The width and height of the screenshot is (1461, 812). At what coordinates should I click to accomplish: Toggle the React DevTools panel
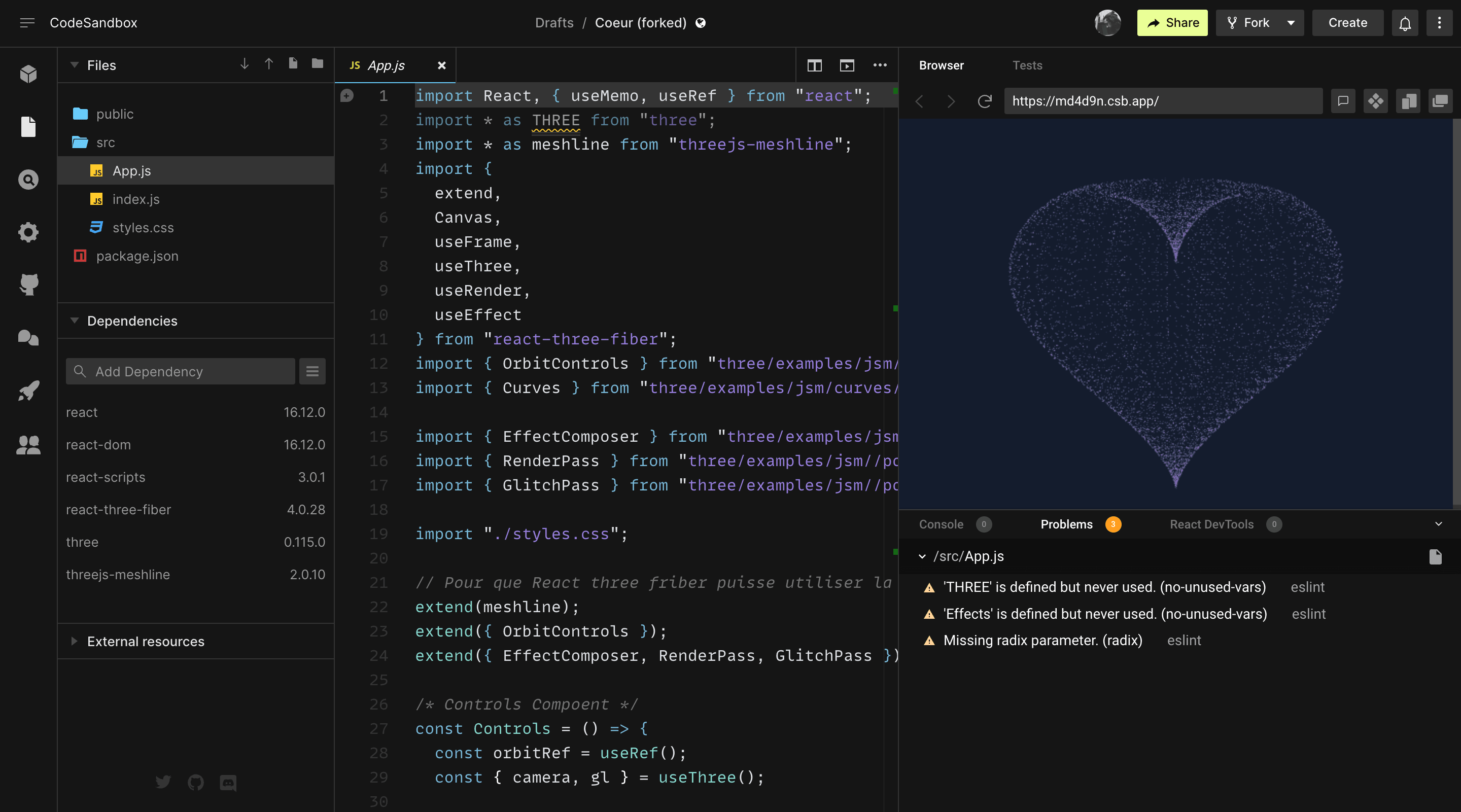tap(1212, 523)
